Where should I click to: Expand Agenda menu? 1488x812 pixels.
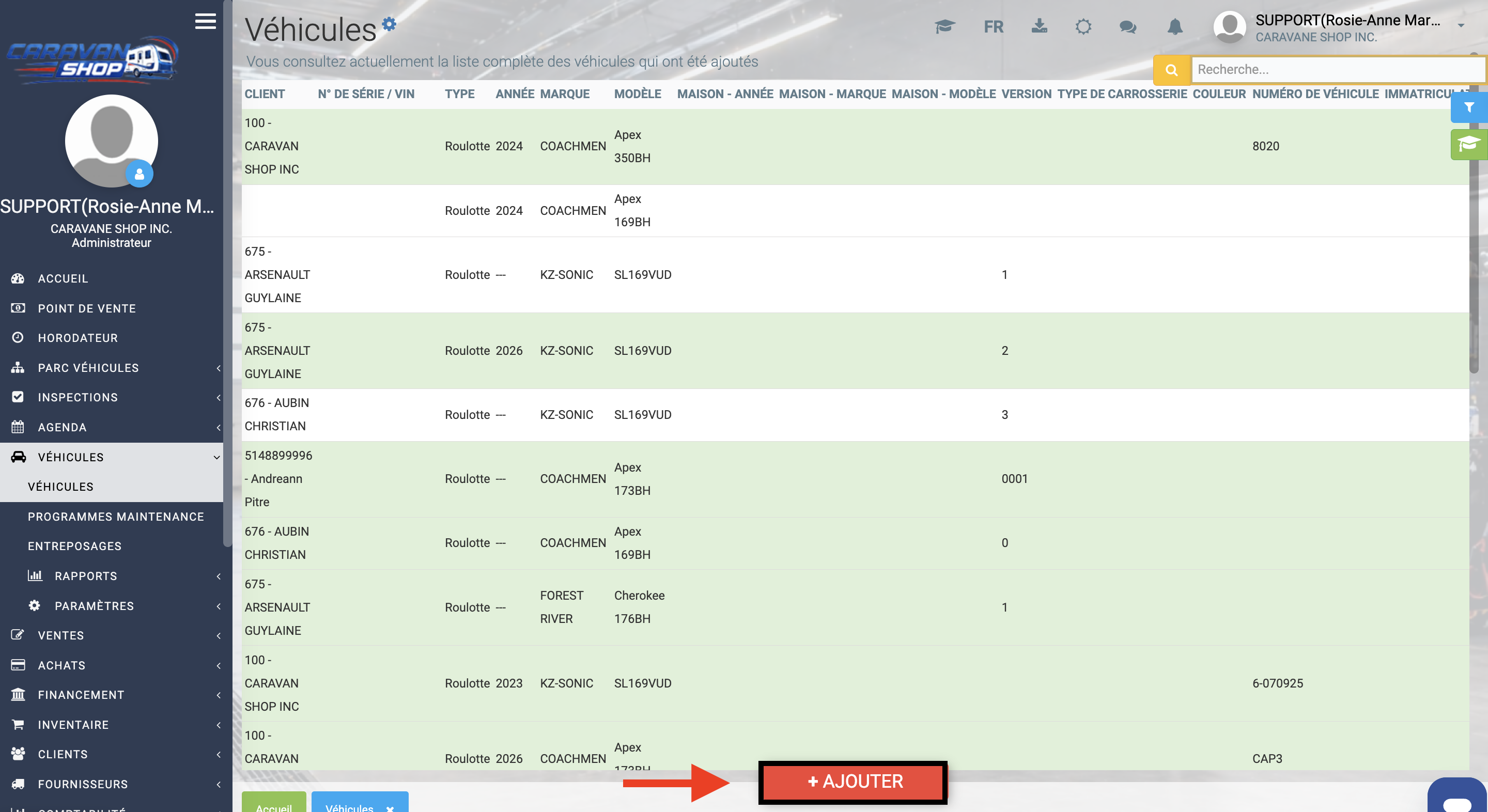[x=112, y=427]
